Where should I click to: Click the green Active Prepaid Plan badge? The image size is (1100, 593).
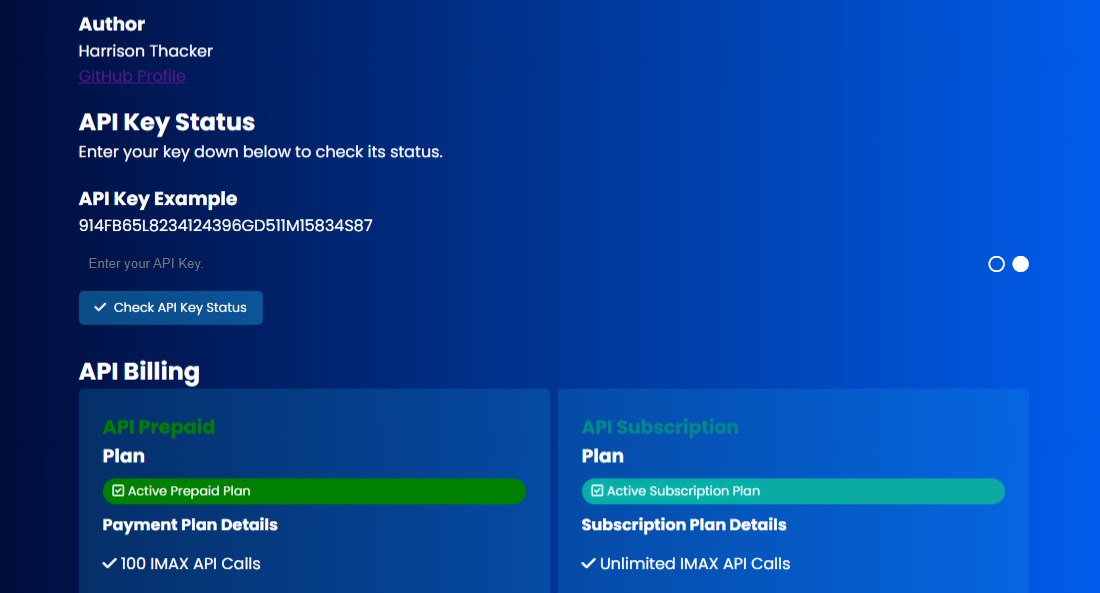314,491
